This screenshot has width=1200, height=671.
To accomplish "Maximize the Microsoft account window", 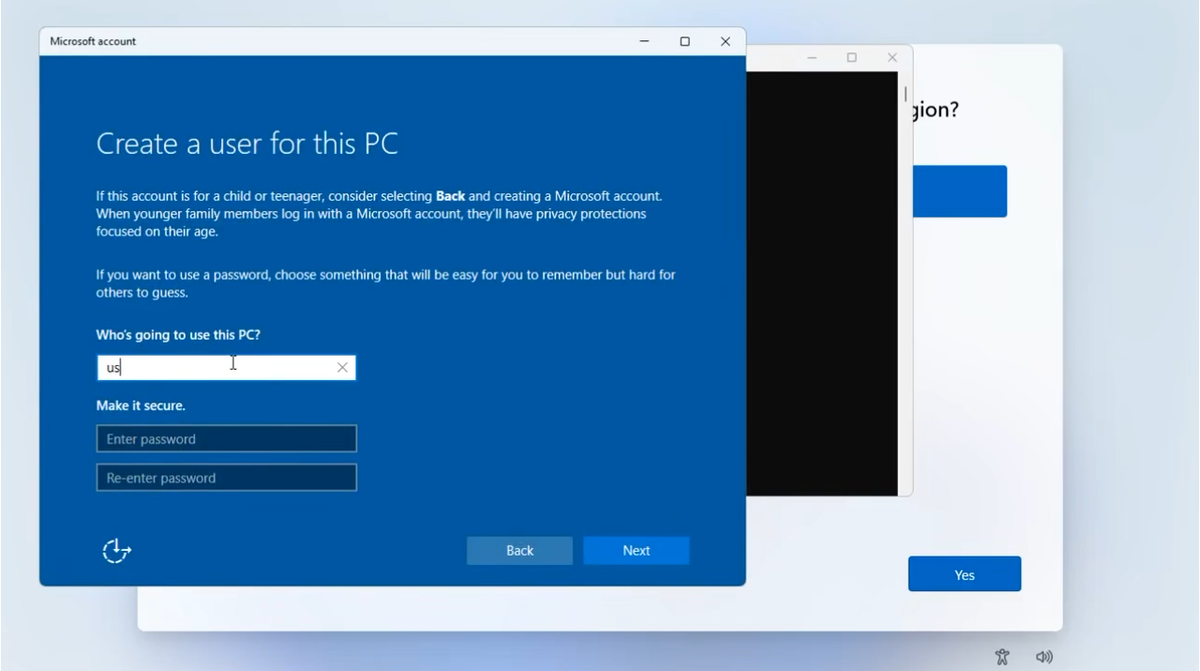I will [685, 41].
